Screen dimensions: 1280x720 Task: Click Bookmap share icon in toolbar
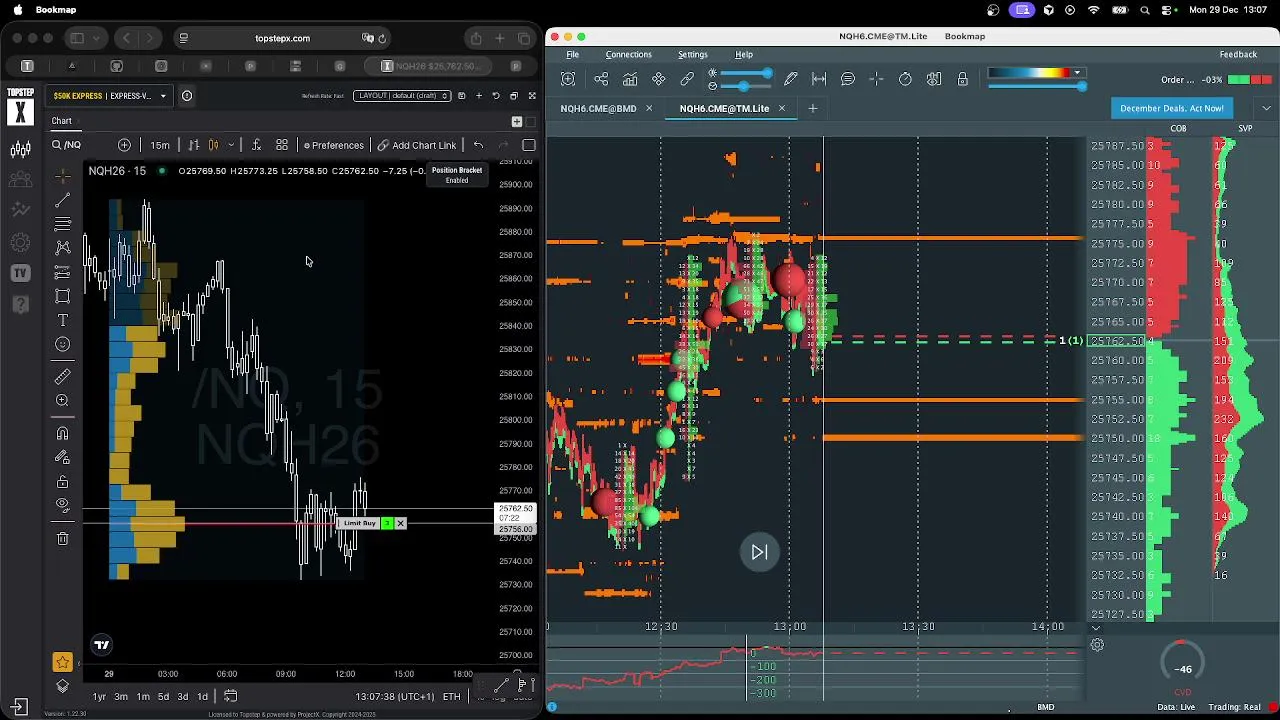pyautogui.click(x=601, y=79)
